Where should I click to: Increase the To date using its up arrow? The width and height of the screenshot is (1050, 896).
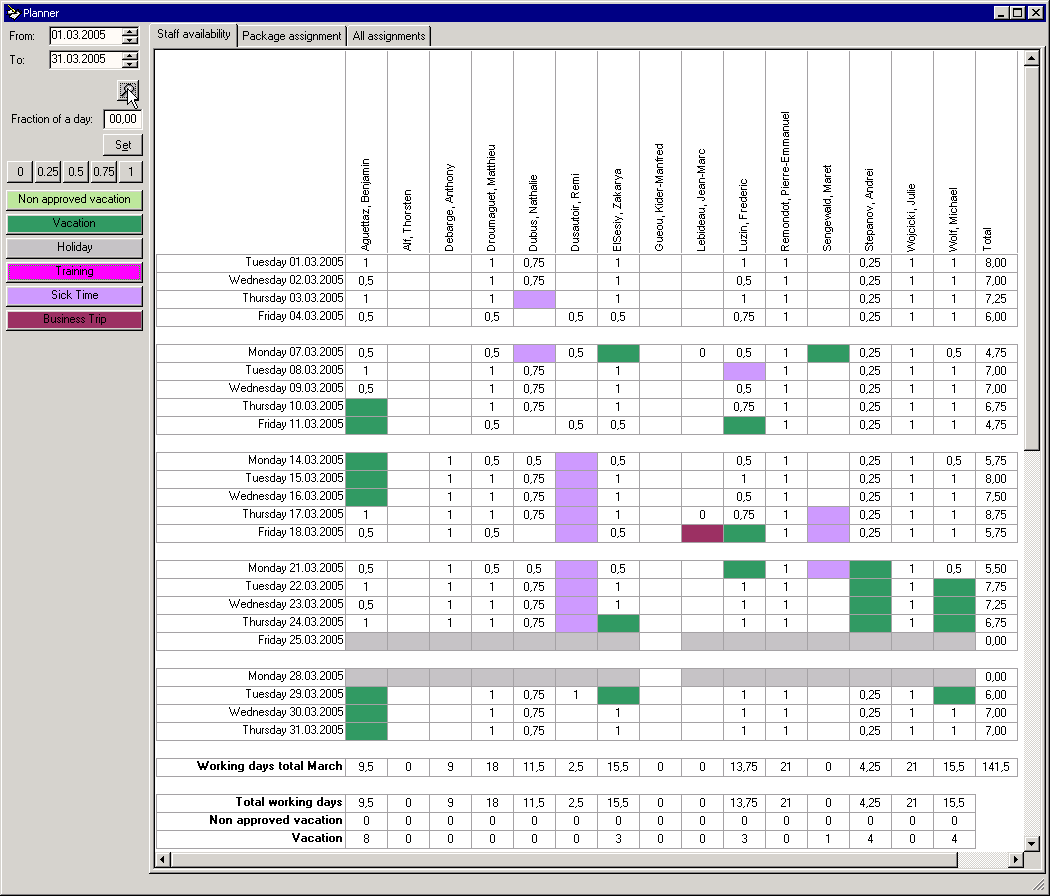(x=130, y=55)
